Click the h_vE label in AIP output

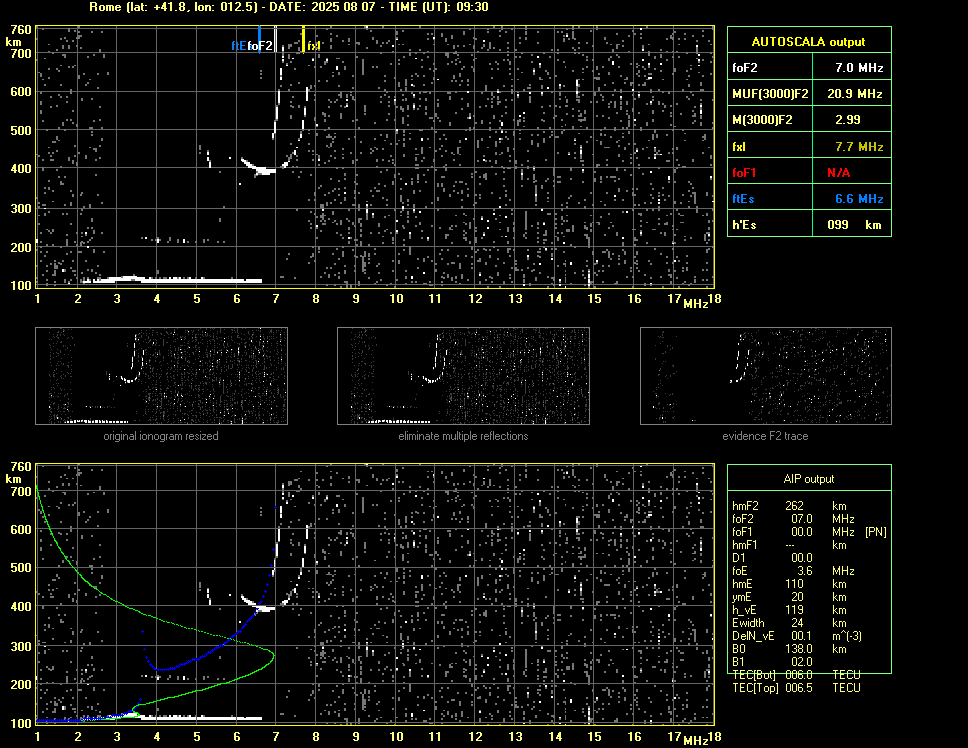click(744, 610)
